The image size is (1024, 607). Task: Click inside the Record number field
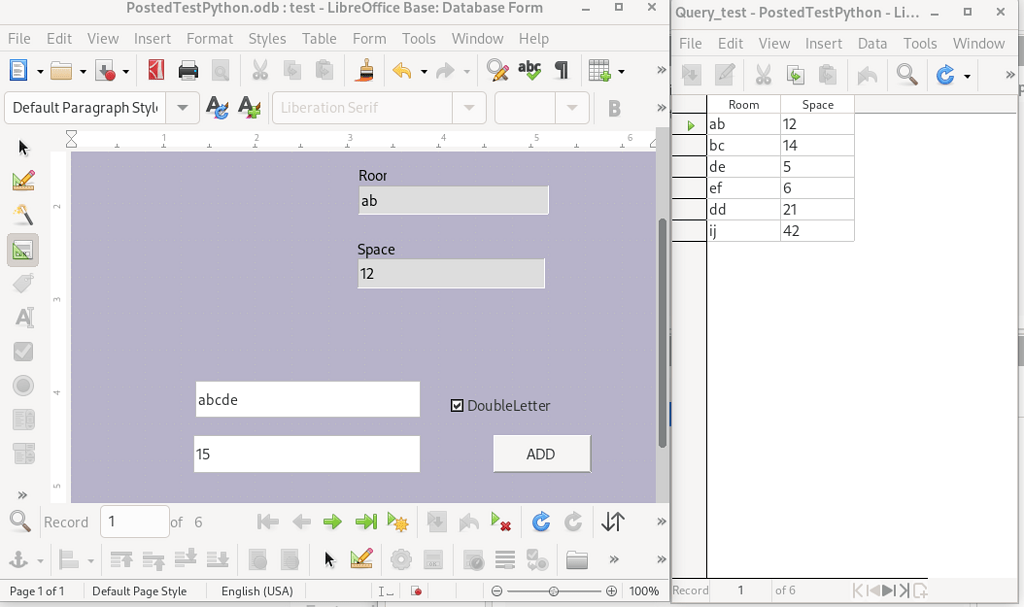pos(135,521)
